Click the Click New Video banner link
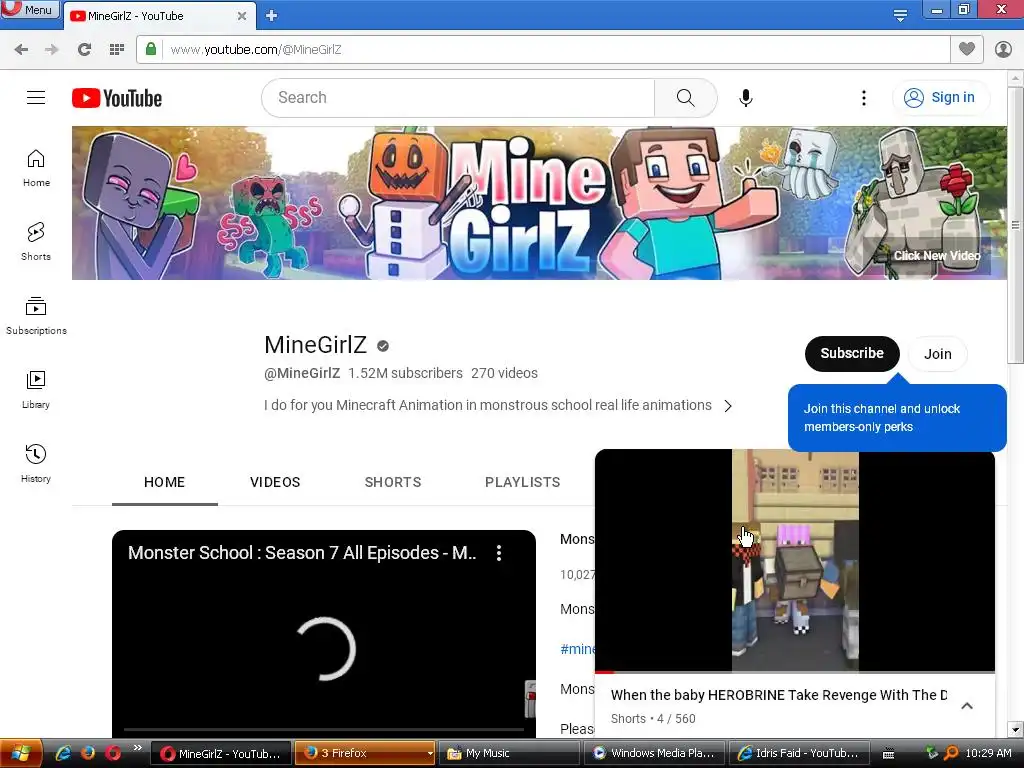 936,255
